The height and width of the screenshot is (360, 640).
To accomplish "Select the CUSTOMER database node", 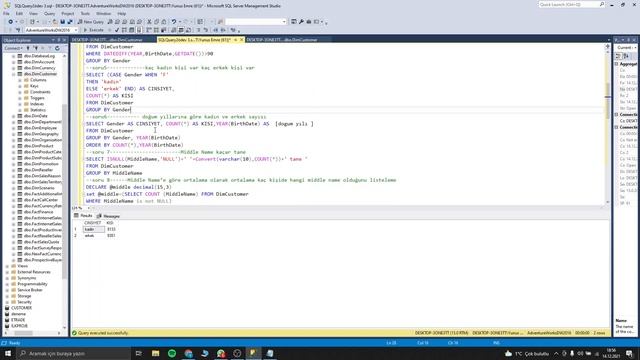I will (21, 308).
